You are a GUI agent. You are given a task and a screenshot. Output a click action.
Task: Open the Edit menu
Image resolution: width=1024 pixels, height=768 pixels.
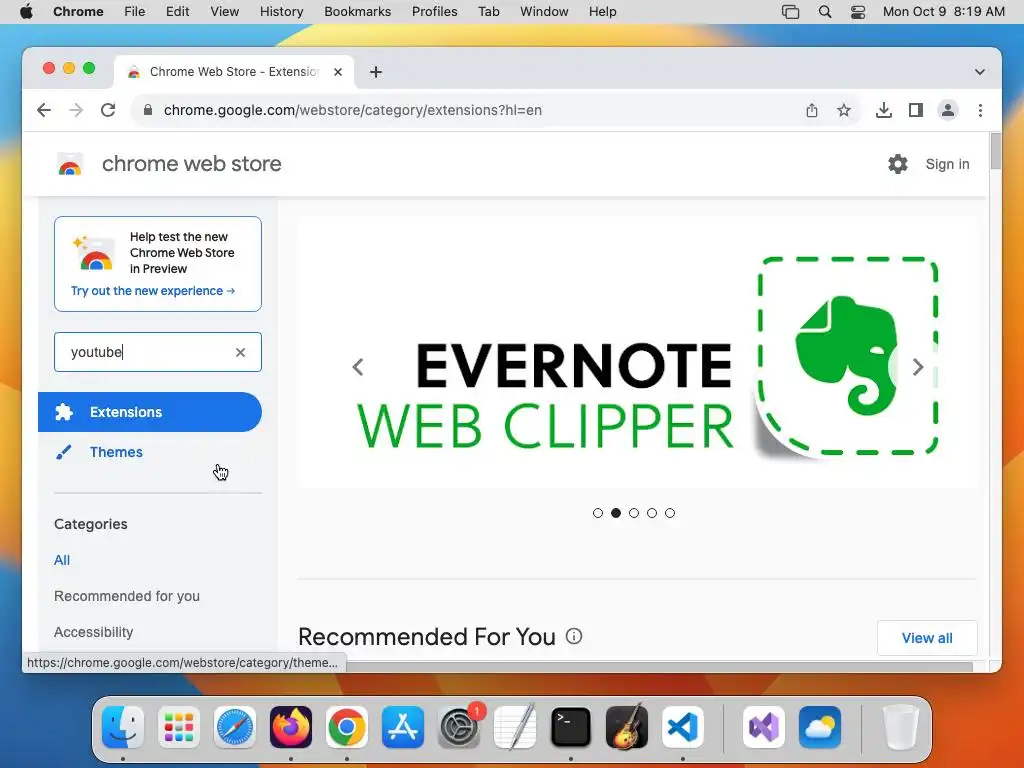click(177, 12)
